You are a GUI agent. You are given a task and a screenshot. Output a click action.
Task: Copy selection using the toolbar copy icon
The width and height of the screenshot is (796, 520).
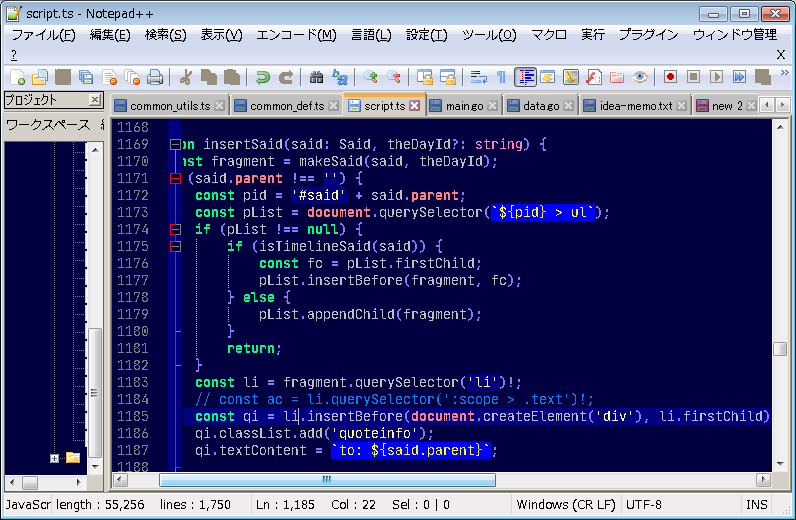click(x=209, y=77)
